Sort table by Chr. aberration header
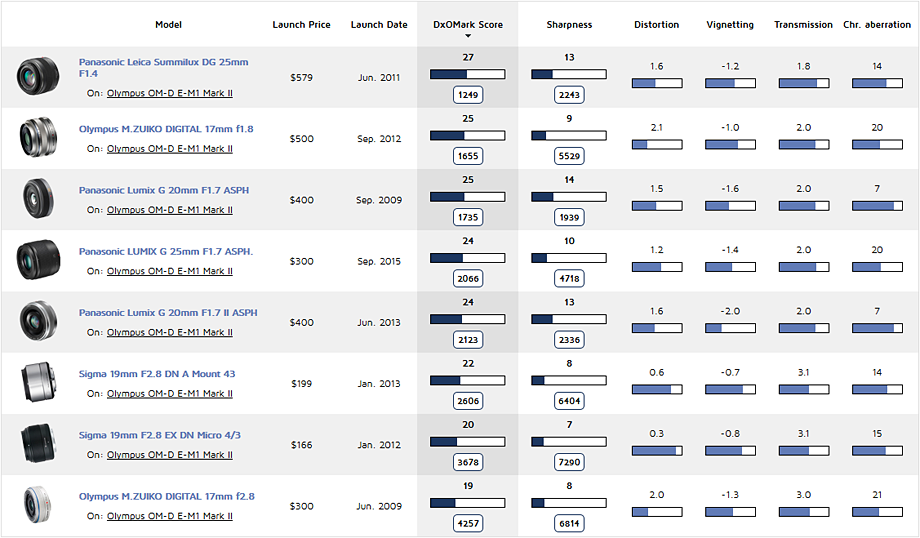 877,25
